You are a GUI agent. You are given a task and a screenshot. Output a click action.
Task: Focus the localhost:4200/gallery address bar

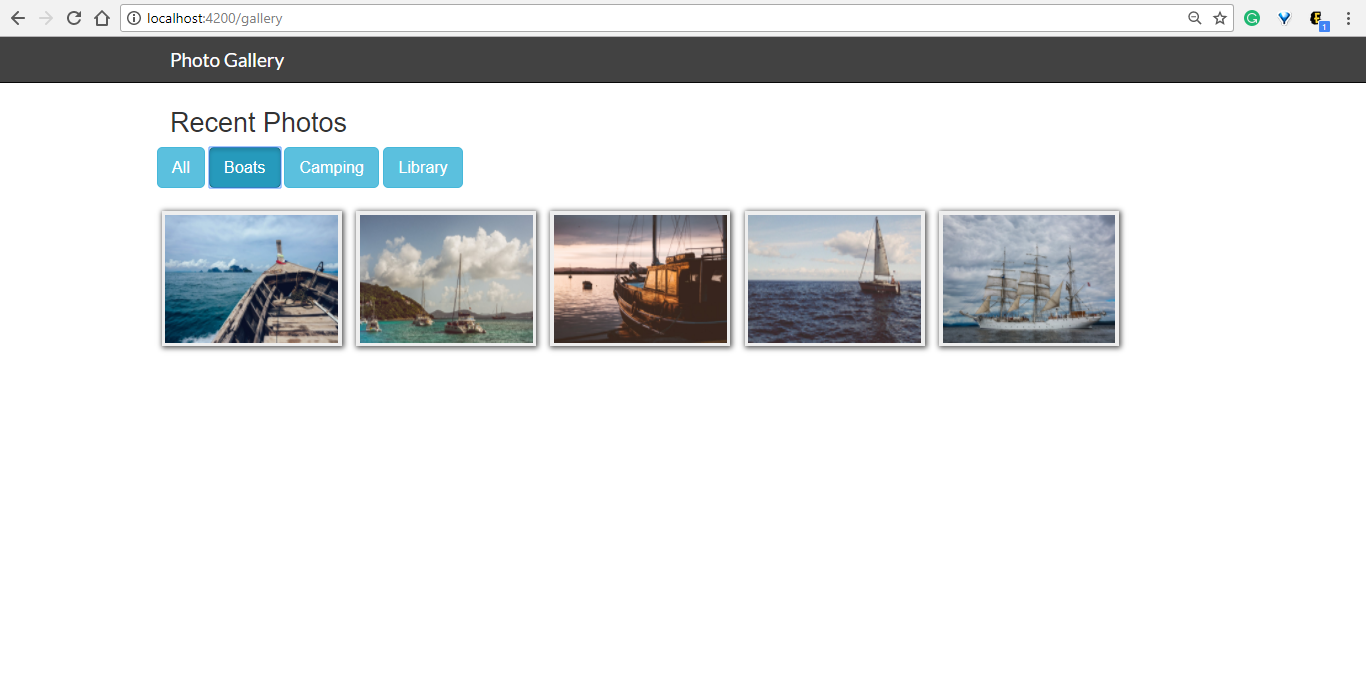tap(660, 18)
